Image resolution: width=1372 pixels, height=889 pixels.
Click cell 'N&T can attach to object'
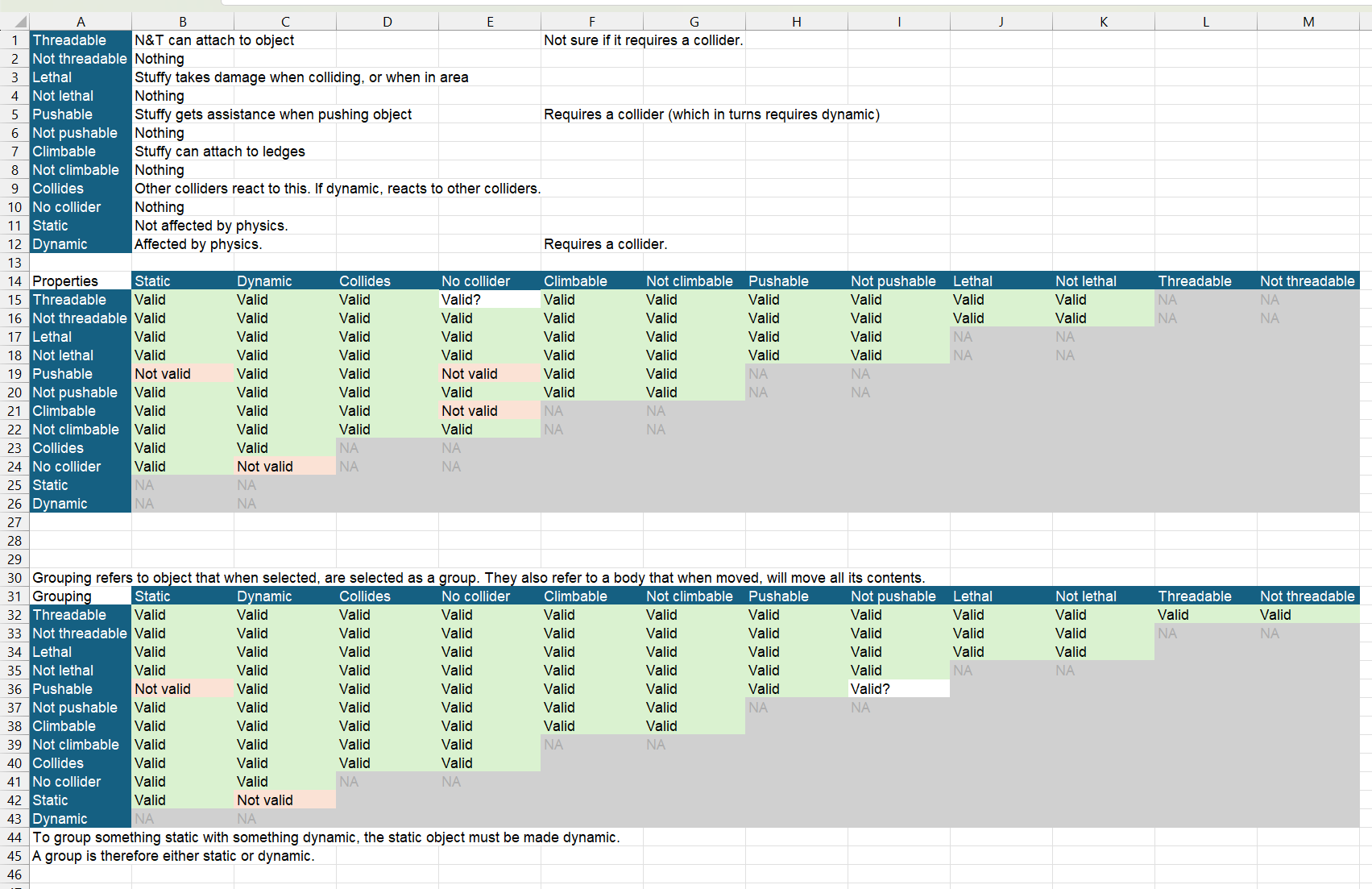tap(214, 40)
